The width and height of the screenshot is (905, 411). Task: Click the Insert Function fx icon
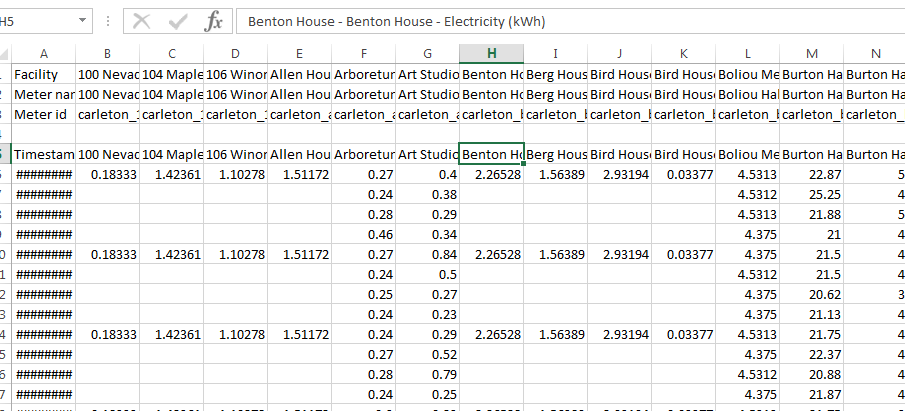213,21
